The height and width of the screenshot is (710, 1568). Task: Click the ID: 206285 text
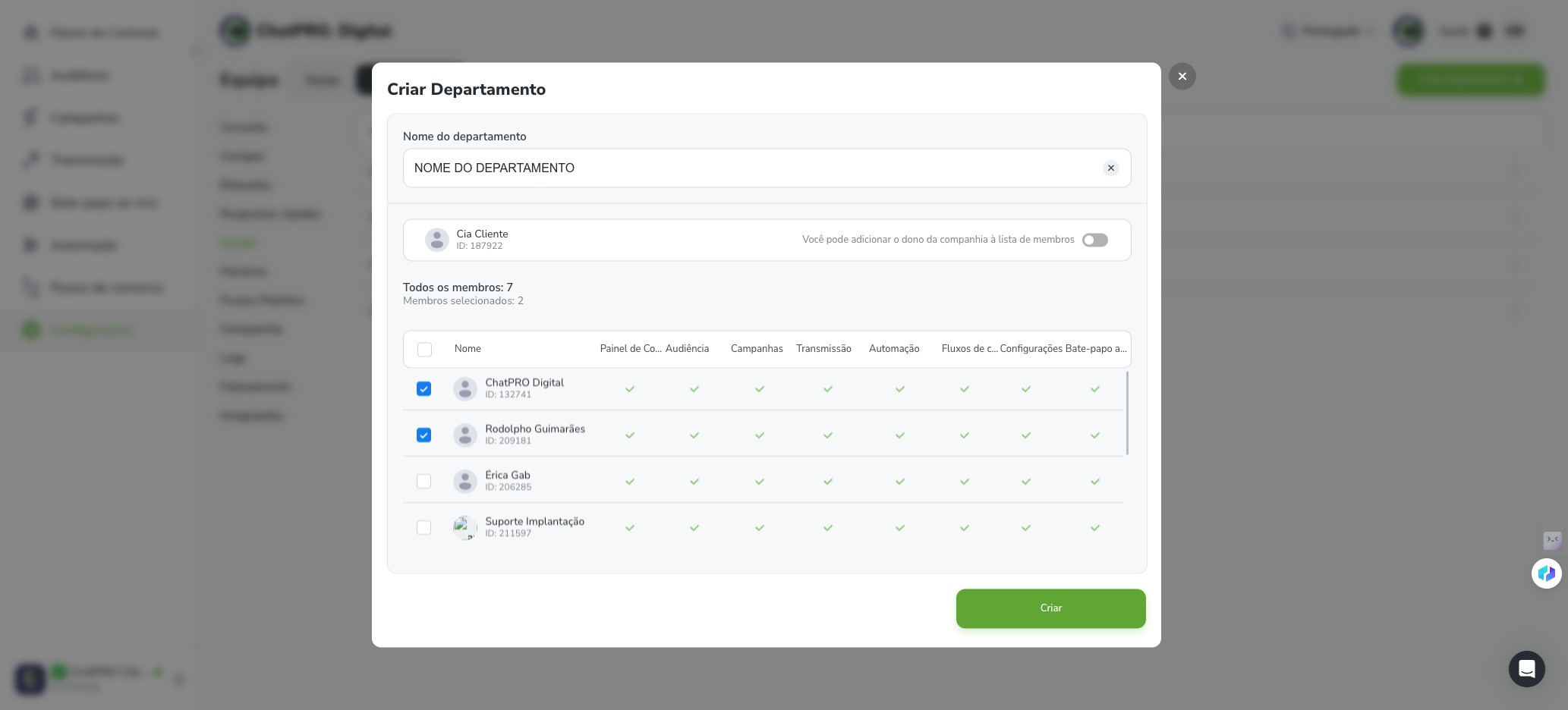pos(508,488)
